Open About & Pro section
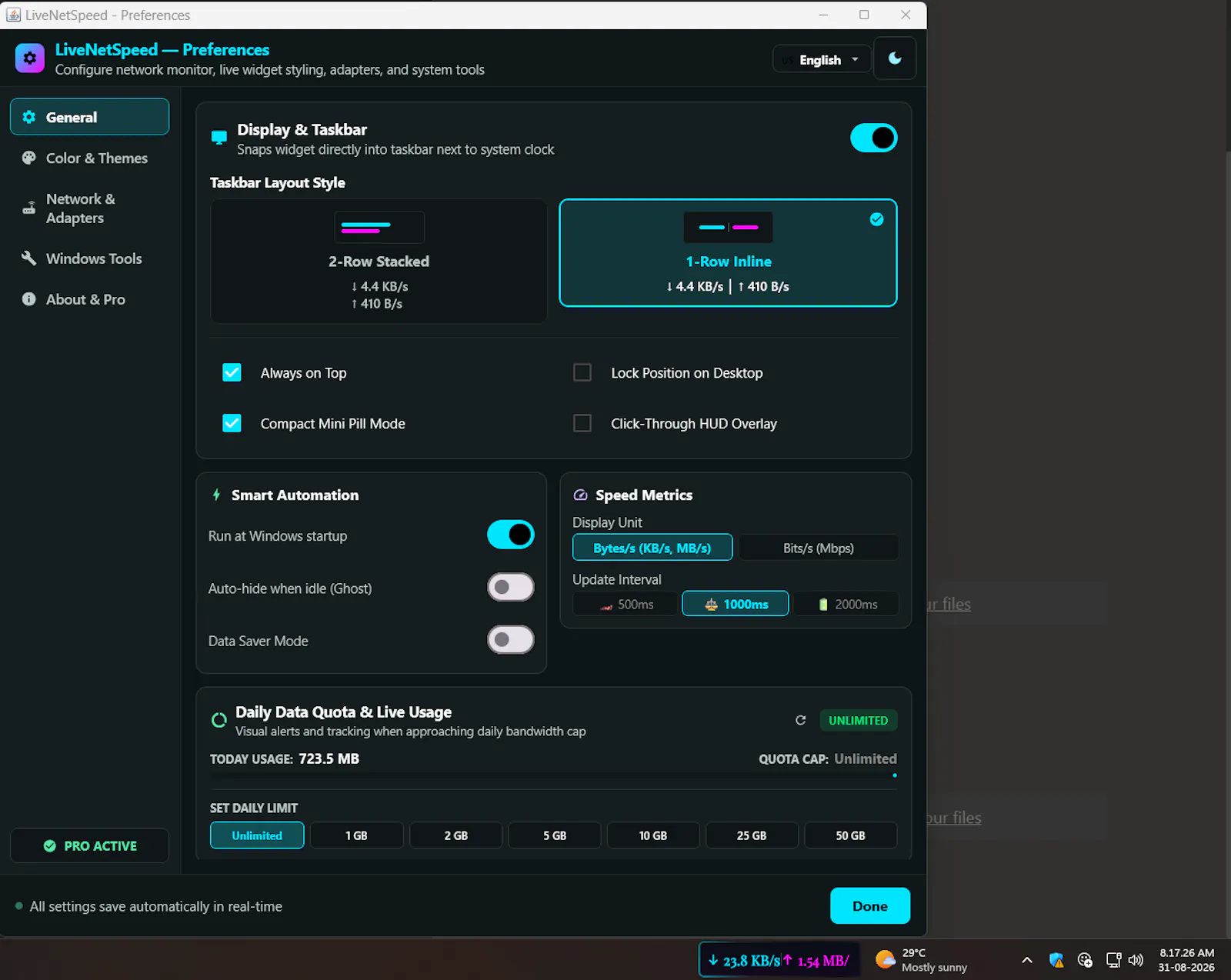The image size is (1231, 980). (90, 299)
